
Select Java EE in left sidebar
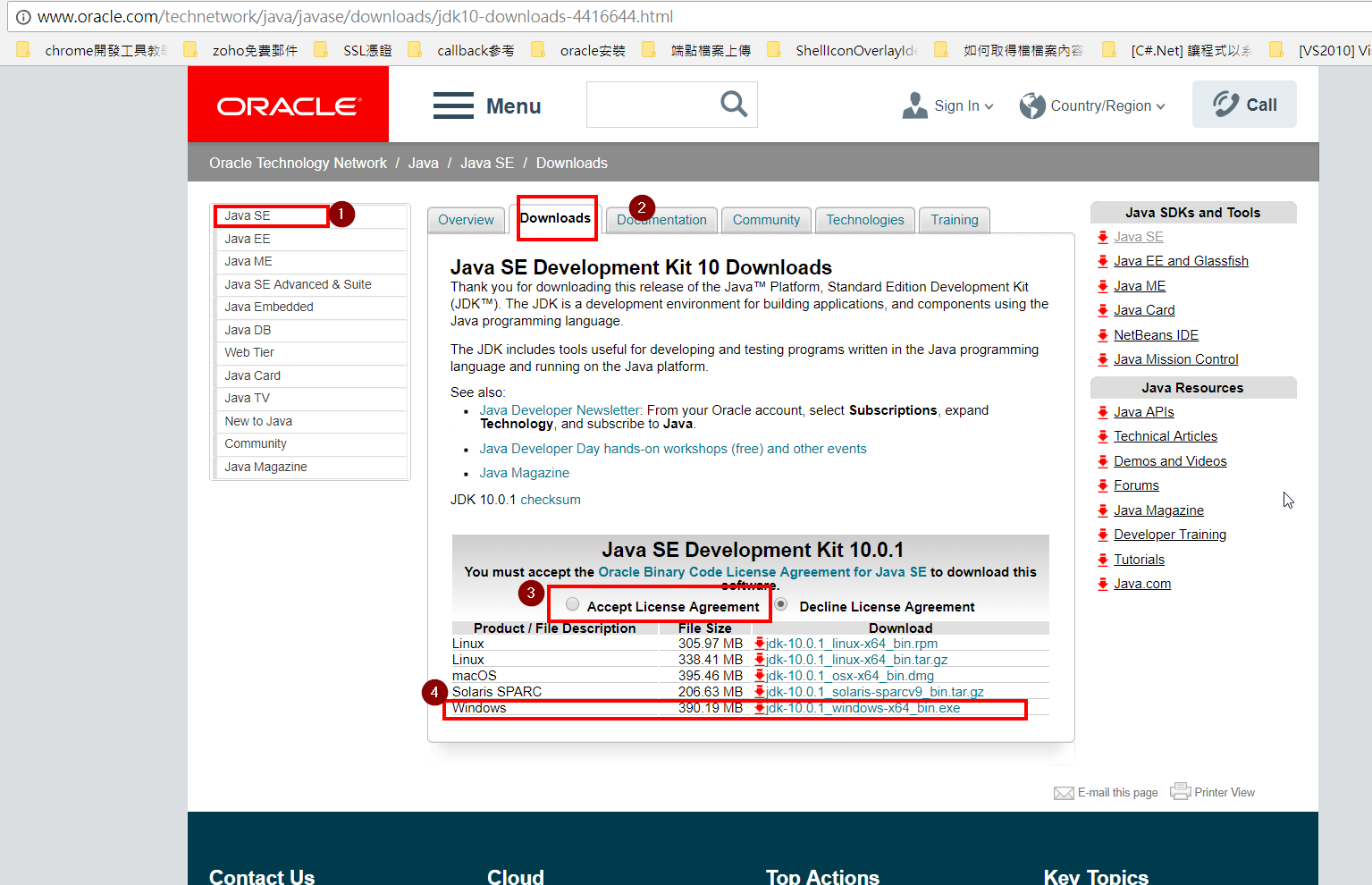[x=310, y=239]
